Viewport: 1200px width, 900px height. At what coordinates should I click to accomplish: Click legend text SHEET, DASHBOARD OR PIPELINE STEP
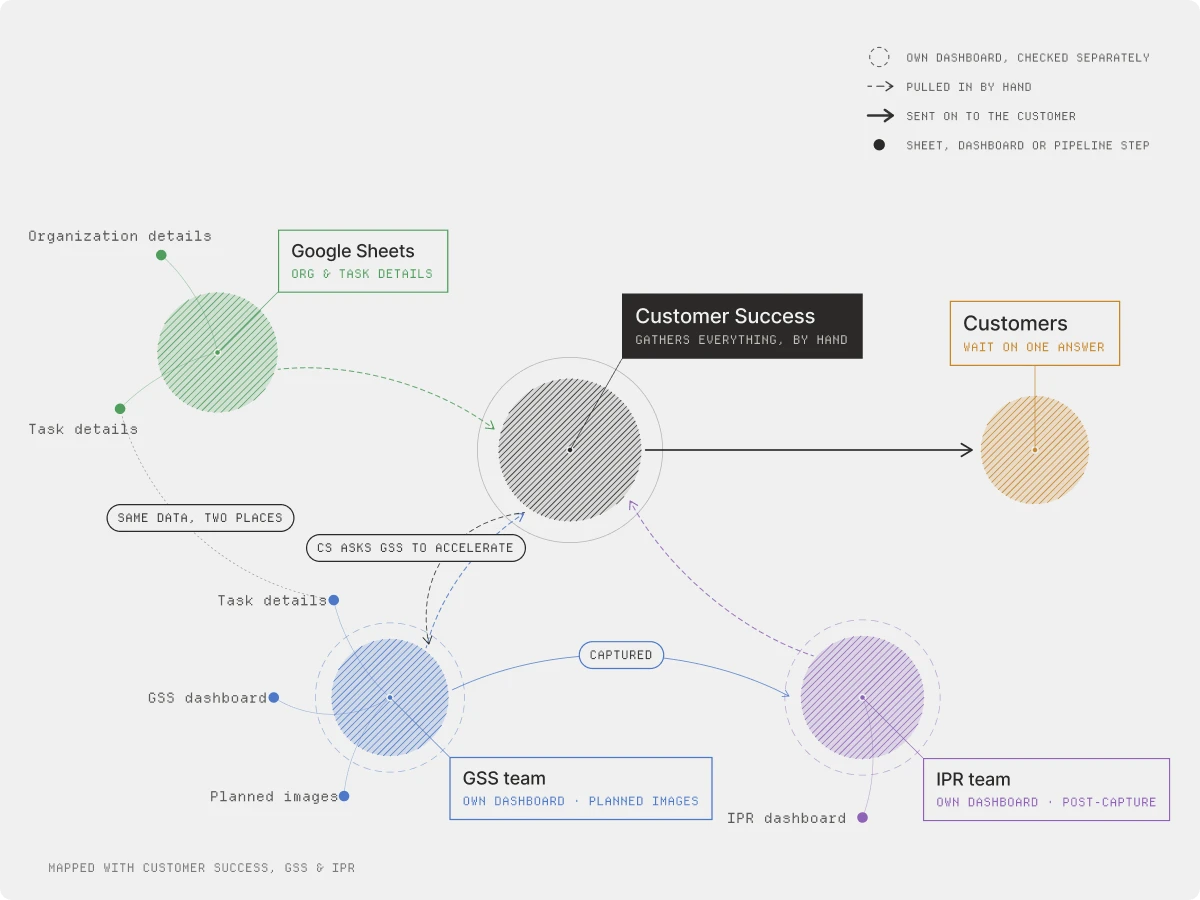click(1028, 145)
